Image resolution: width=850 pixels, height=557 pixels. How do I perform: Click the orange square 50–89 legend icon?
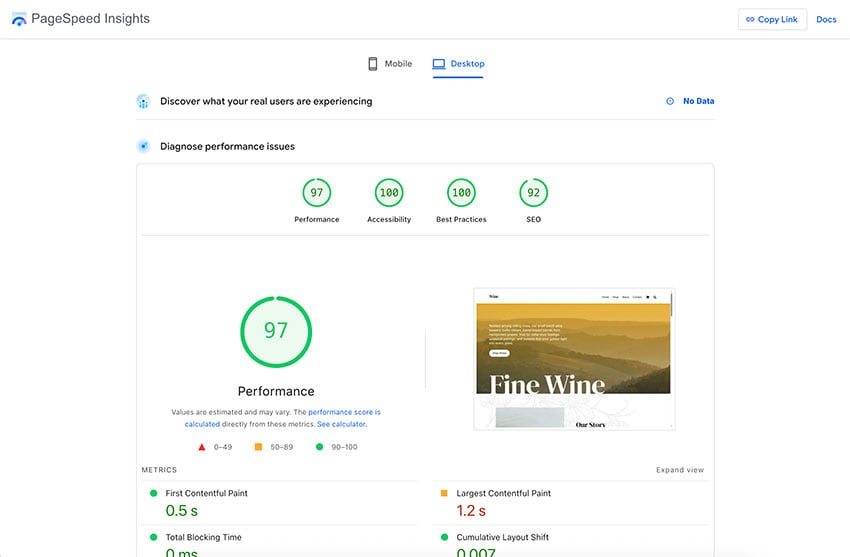[x=259, y=447]
